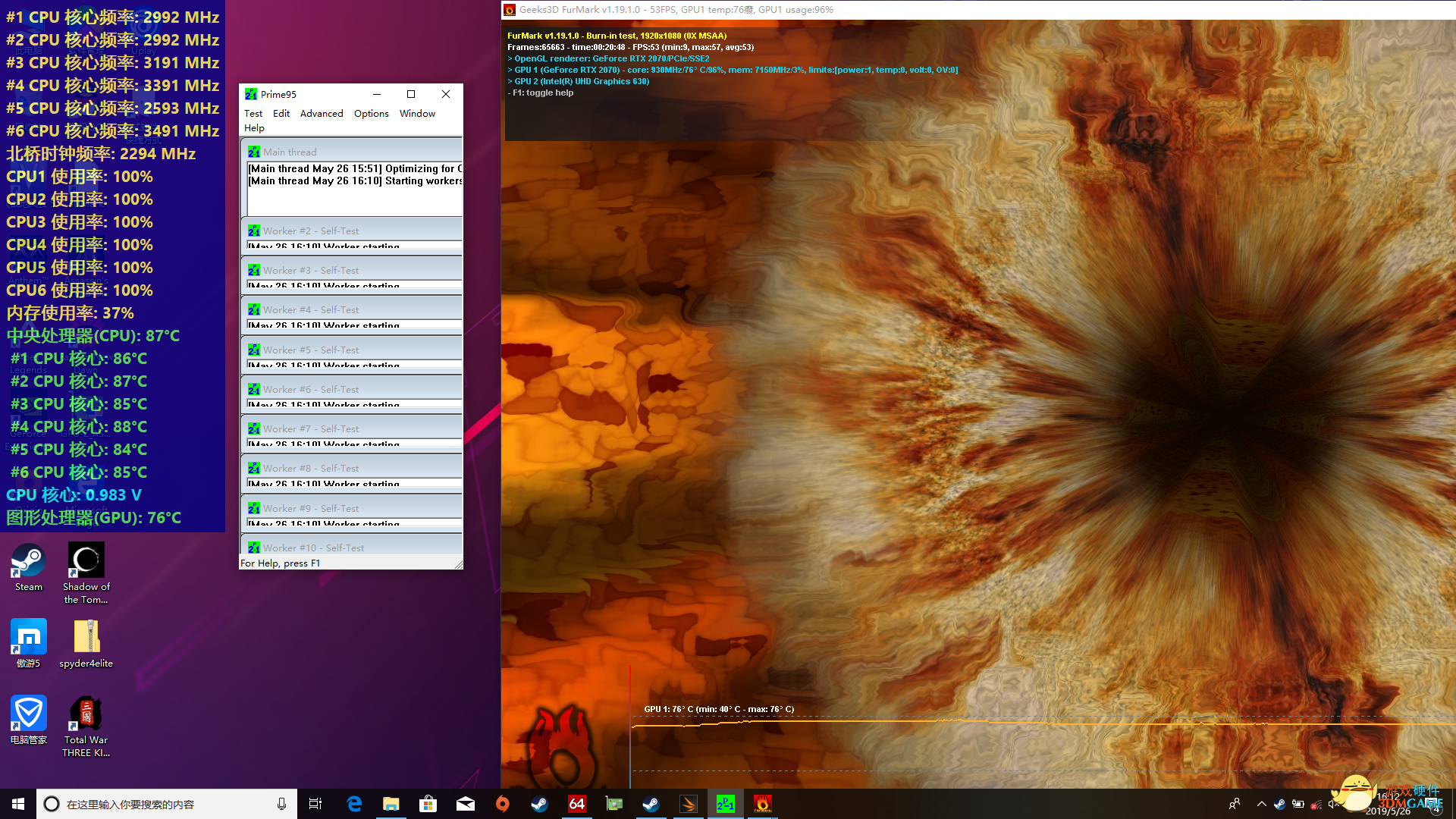The height and width of the screenshot is (819, 1456).
Task: Open Prime95 Advanced menu
Action: point(322,114)
